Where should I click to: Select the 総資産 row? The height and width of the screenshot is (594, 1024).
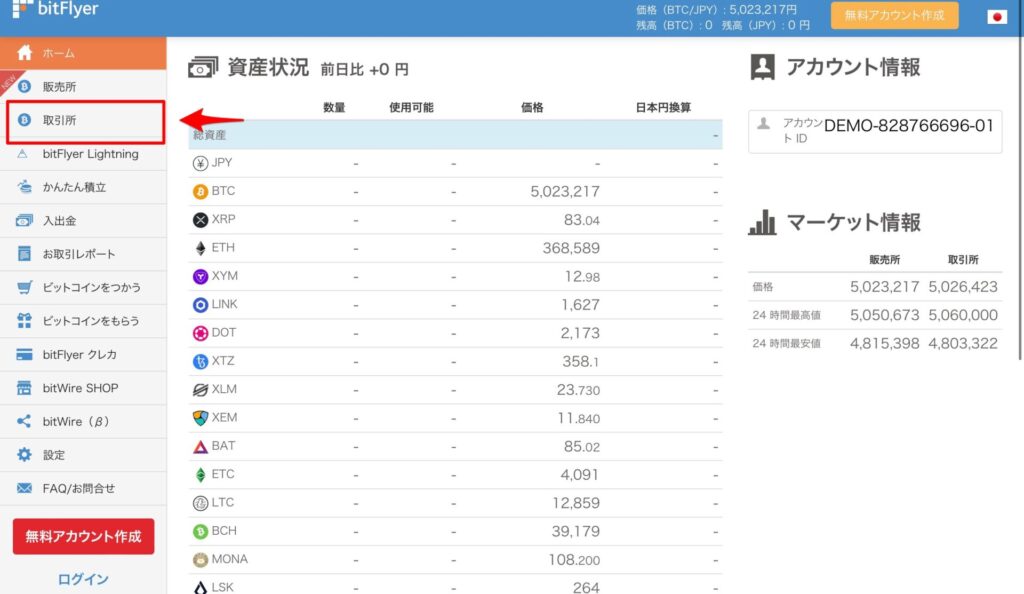point(455,134)
